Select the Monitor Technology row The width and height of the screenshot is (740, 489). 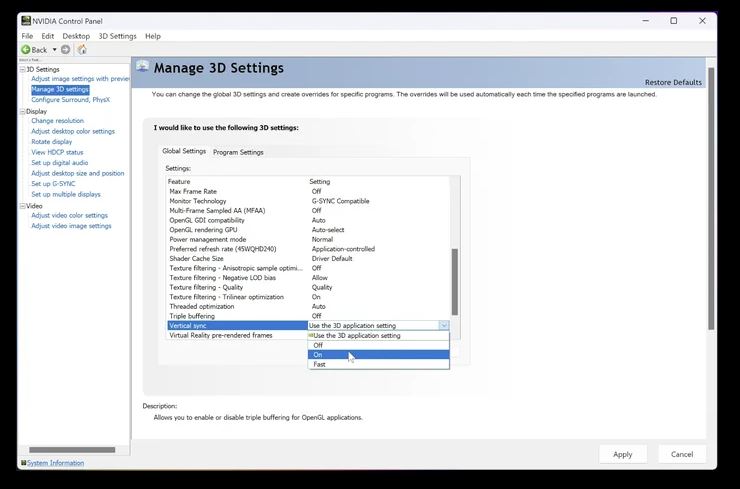[x=308, y=201]
